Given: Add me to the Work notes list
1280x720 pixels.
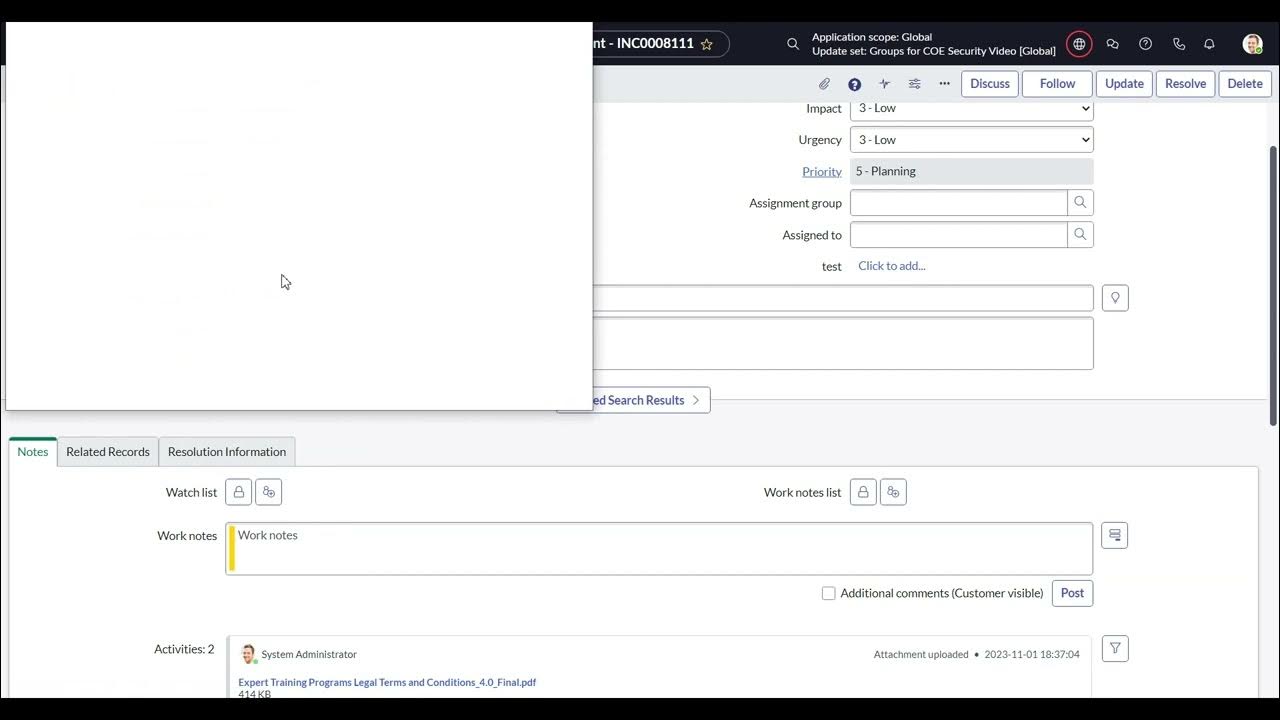Looking at the screenshot, I should coord(893,492).
